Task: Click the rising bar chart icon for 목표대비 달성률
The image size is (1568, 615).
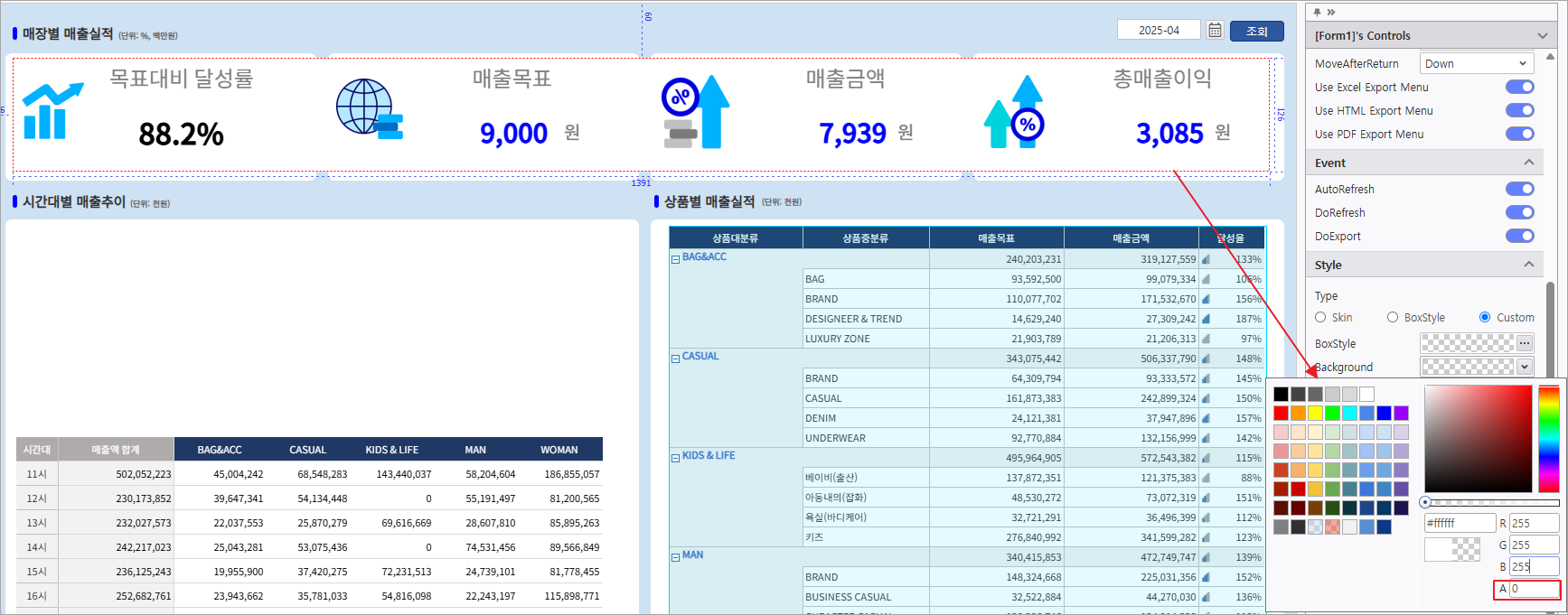Action: pos(52,111)
